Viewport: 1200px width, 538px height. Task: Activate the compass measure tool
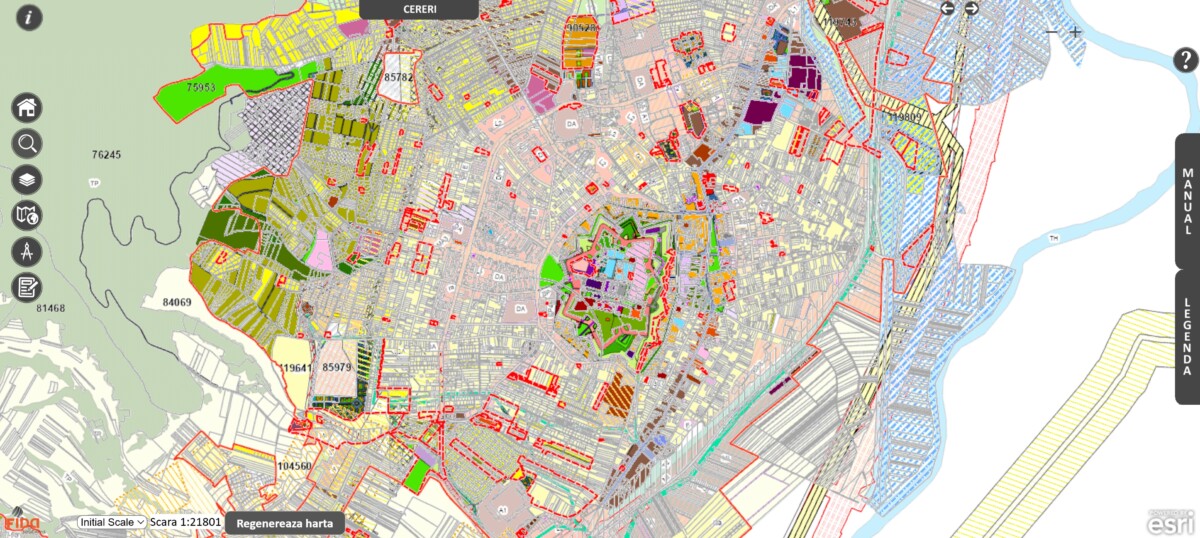(27, 251)
